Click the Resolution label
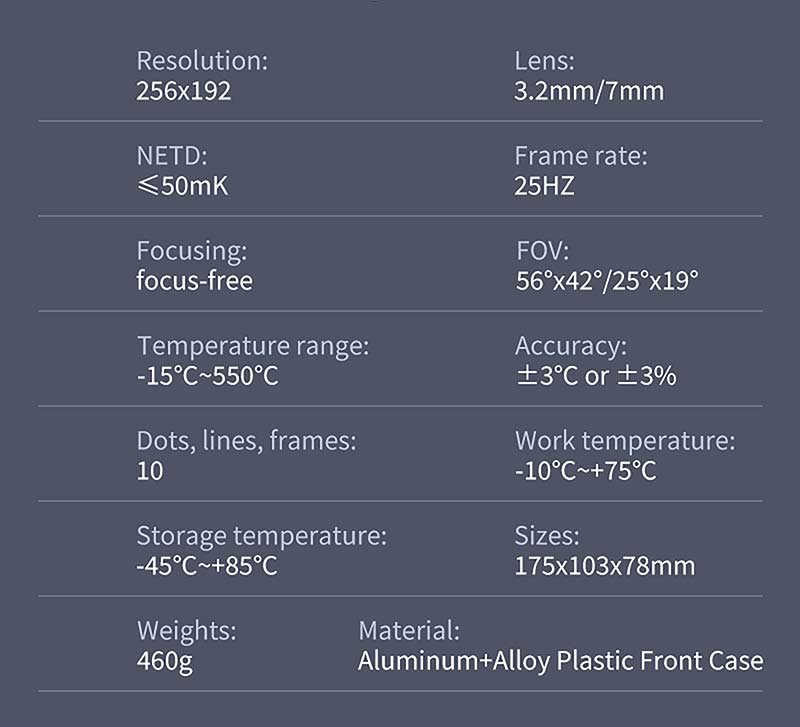Viewport: 800px width, 727px height. coord(202,61)
